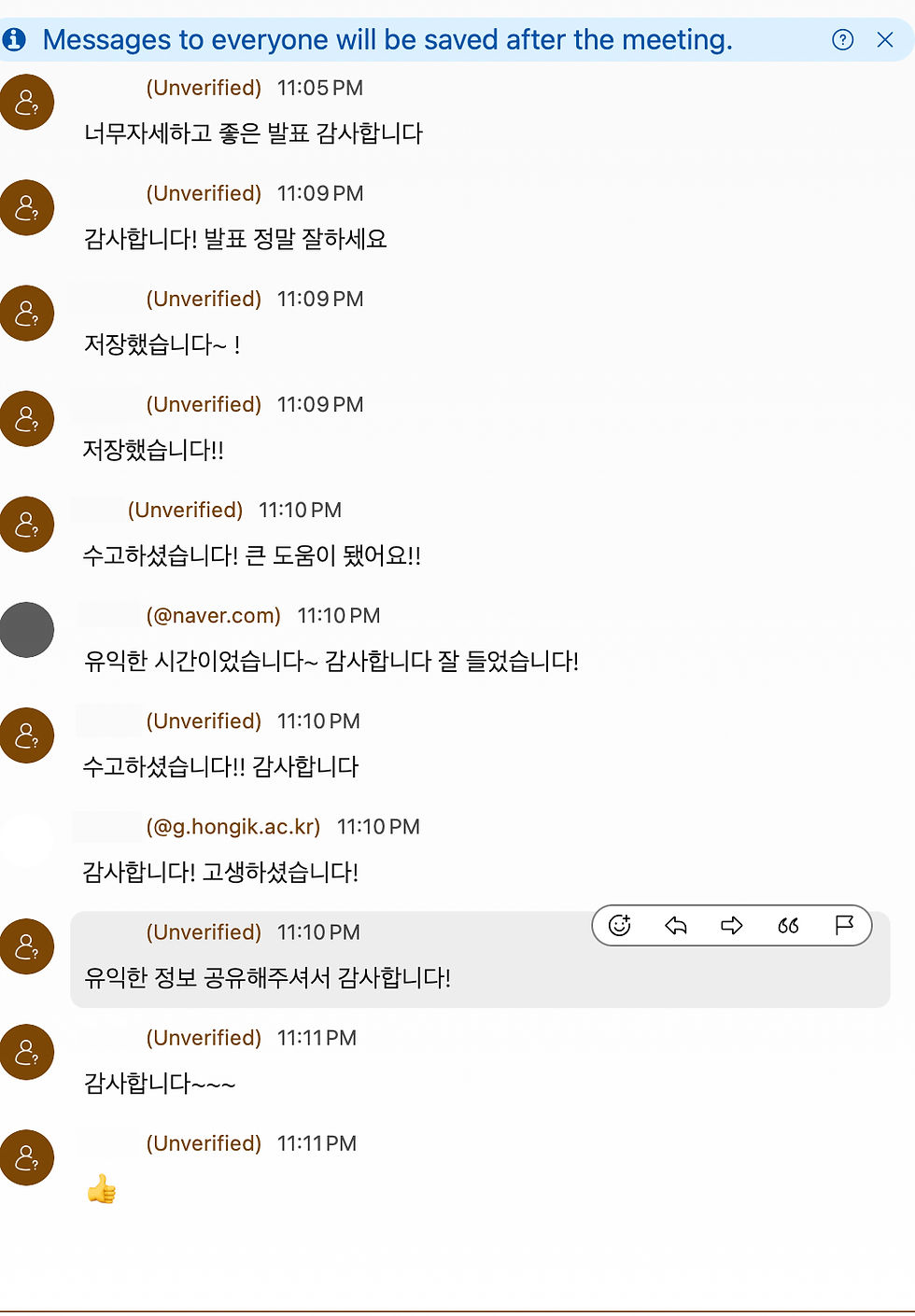Viewport: 915px width, 1316px height.
Task: Dismiss the saved messages banner with X
Action: [885, 39]
